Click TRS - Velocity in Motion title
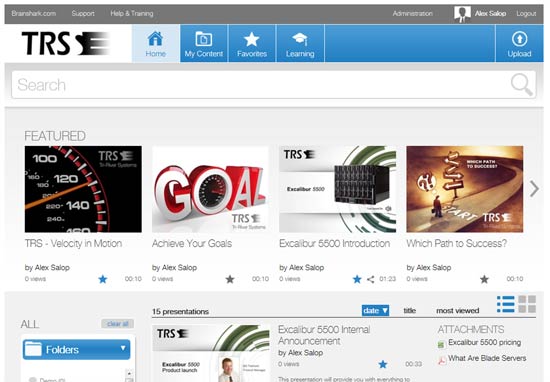The height and width of the screenshot is (382, 550). pyautogui.click(x=73, y=243)
